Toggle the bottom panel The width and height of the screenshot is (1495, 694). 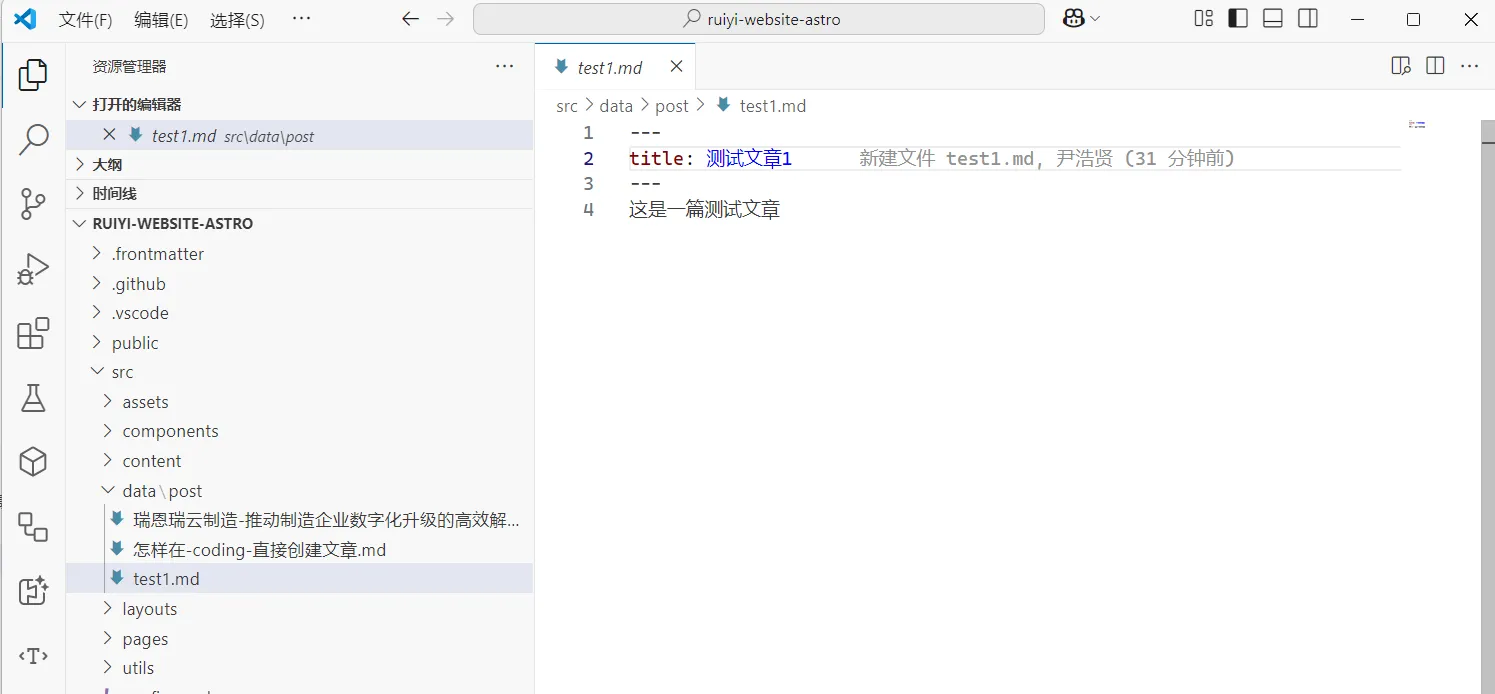(x=1273, y=19)
